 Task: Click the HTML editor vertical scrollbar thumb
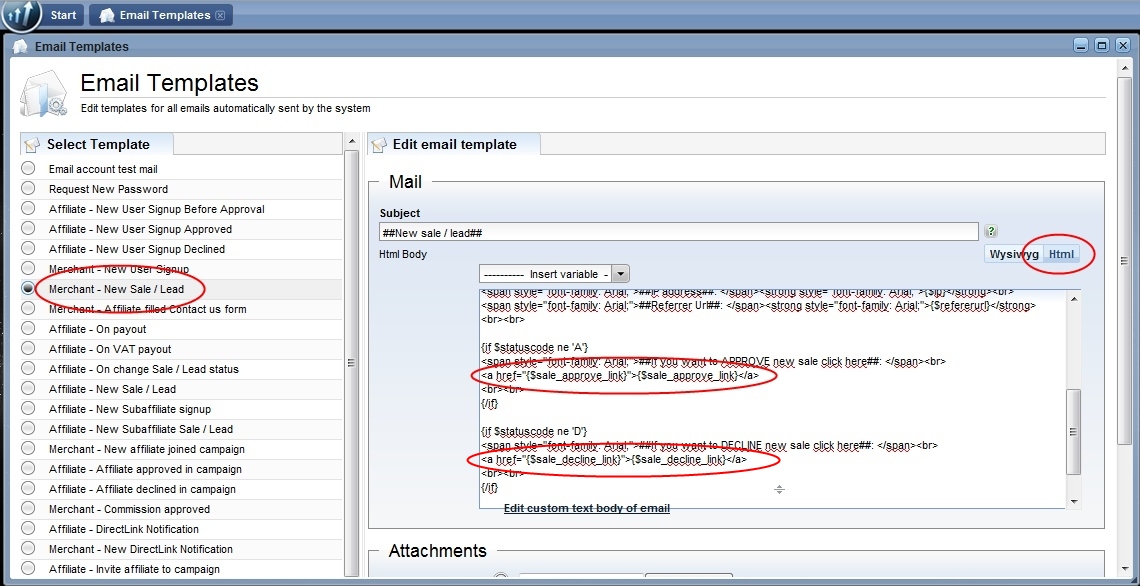(x=1073, y=432)
